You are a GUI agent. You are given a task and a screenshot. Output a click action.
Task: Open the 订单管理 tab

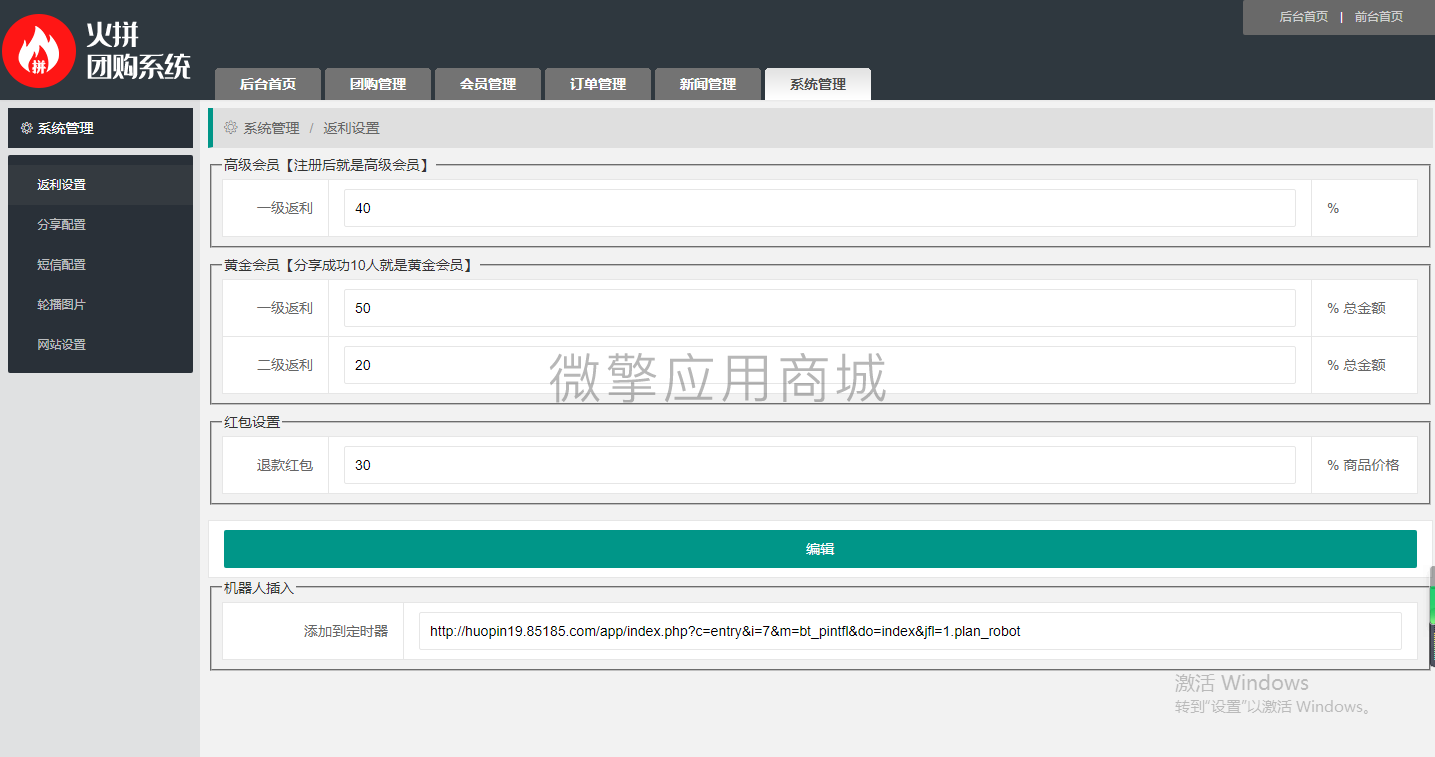point(598,84)
